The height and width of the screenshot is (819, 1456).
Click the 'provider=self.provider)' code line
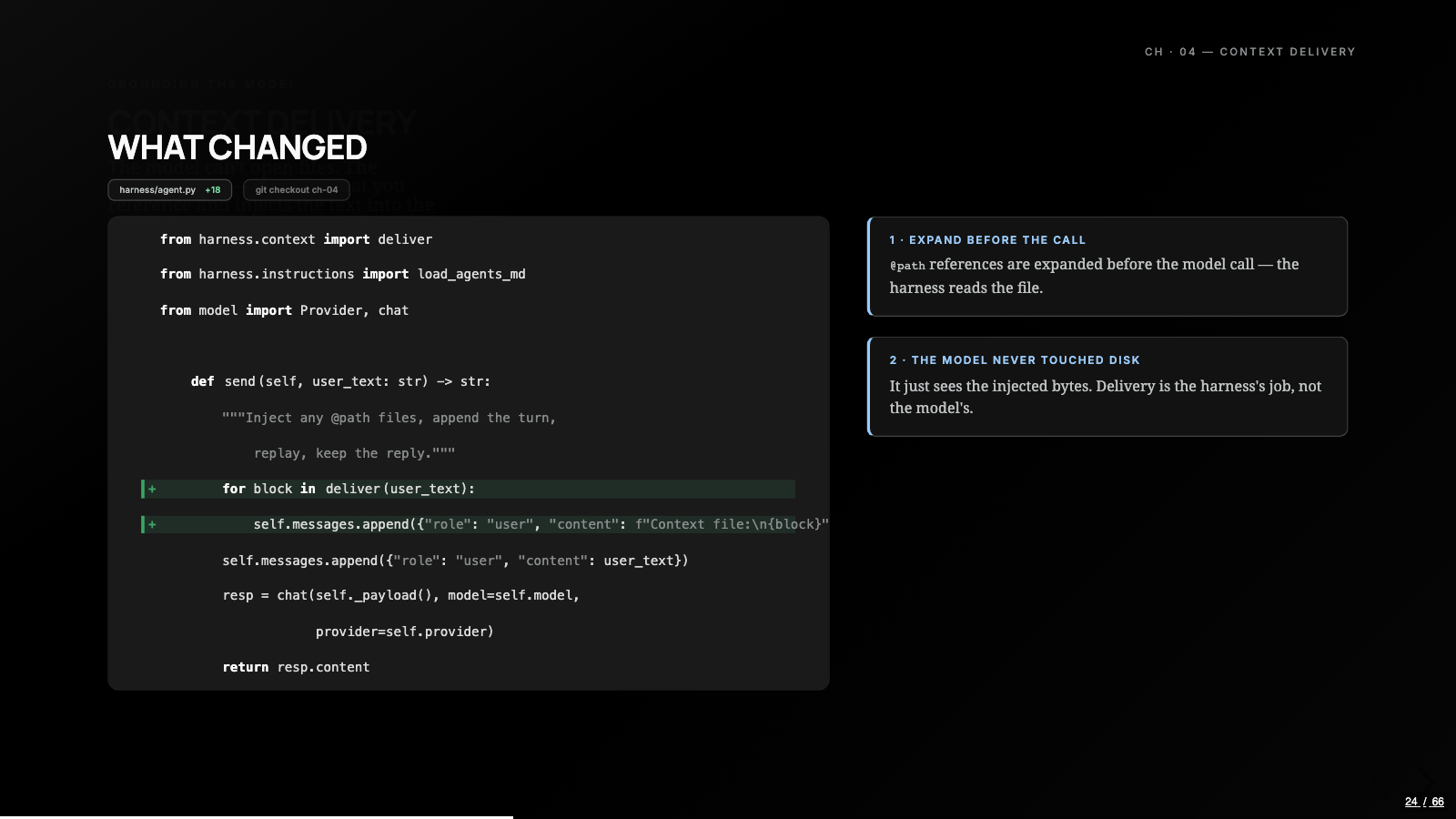pyautogui.click(x=404, y=632)
